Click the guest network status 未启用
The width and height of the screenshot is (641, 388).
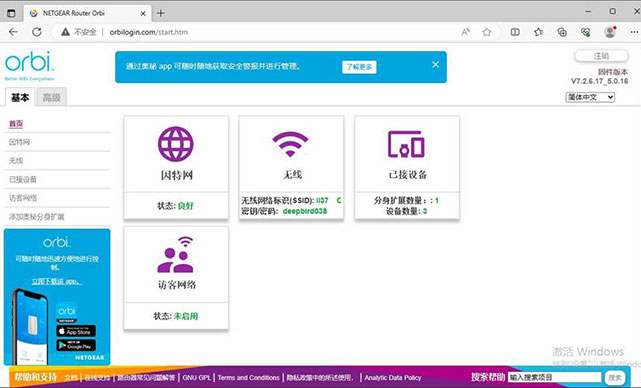(x=186, y=316)
